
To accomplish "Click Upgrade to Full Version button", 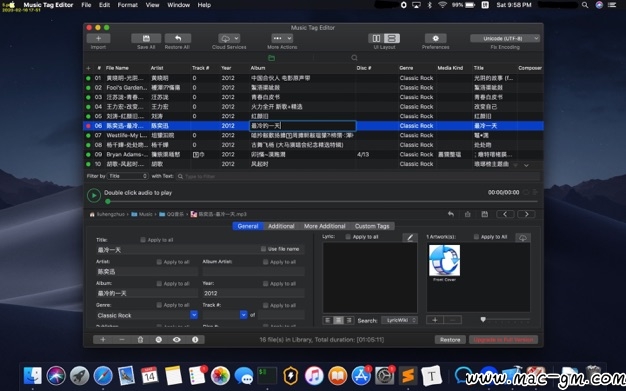I will [x=503, y=340].
